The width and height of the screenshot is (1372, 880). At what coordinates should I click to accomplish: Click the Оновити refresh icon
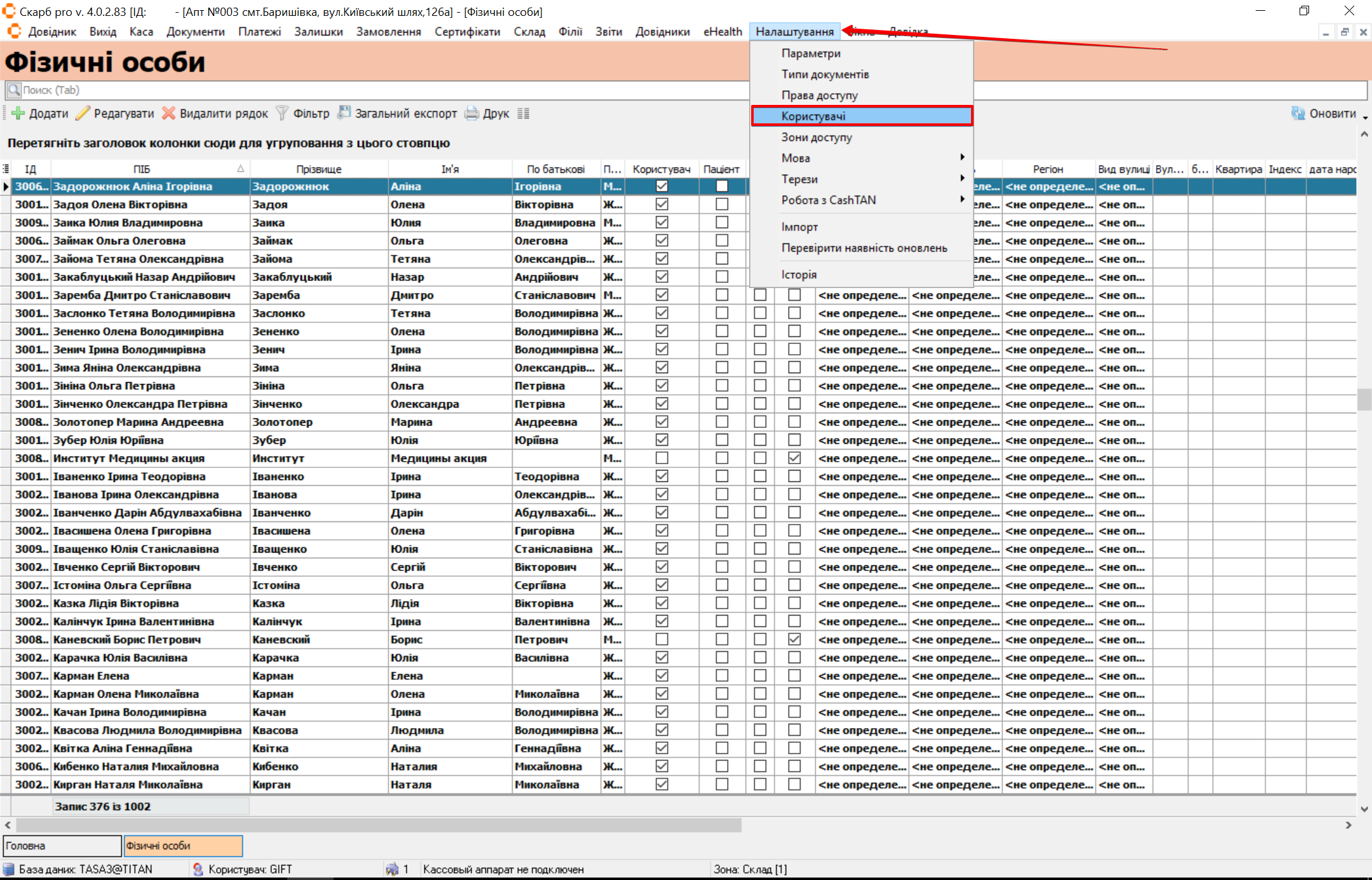pyautogui.click(x=1298, y=114)
